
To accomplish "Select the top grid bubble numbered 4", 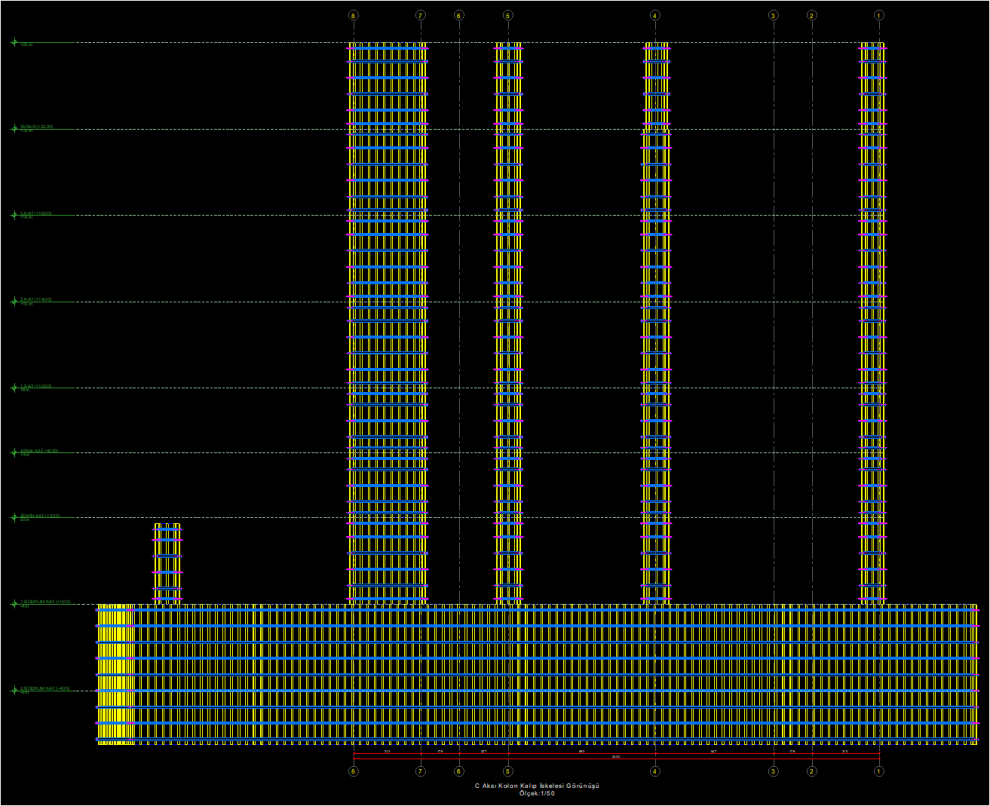I will tap(655, 15).
